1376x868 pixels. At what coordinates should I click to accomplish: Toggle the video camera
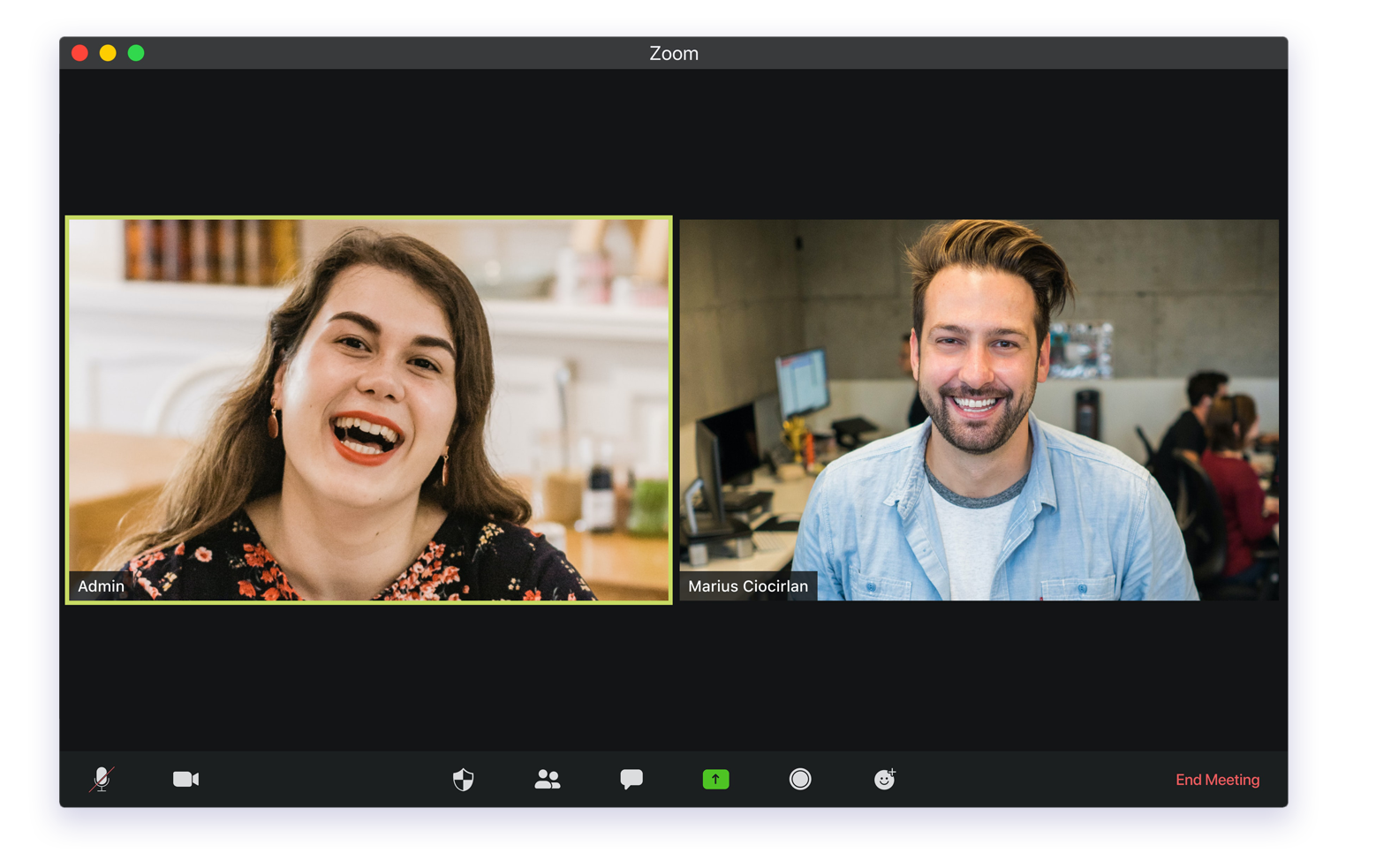coord(185,779)
